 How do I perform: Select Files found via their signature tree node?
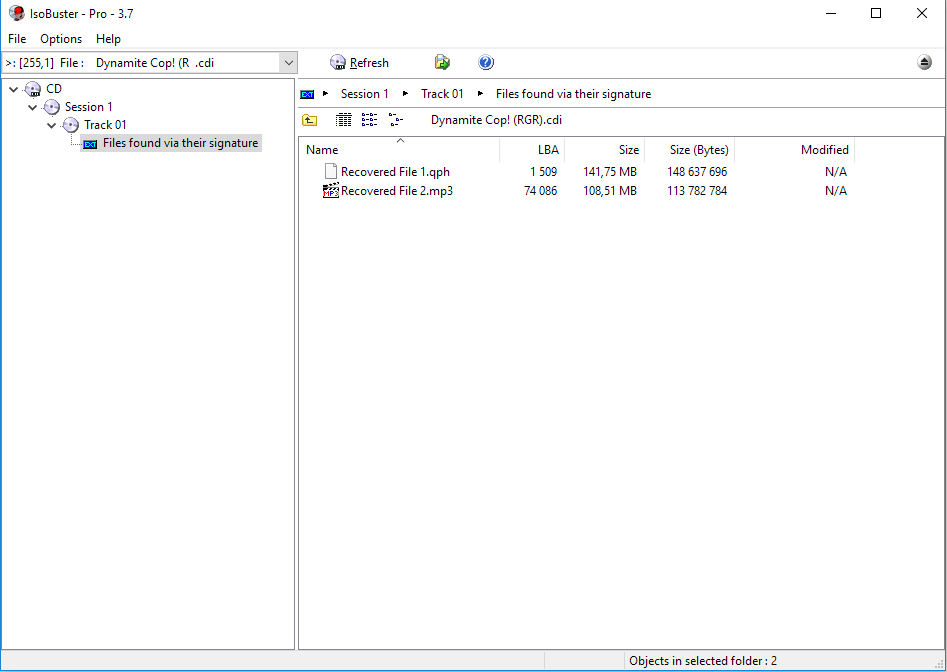180,143
